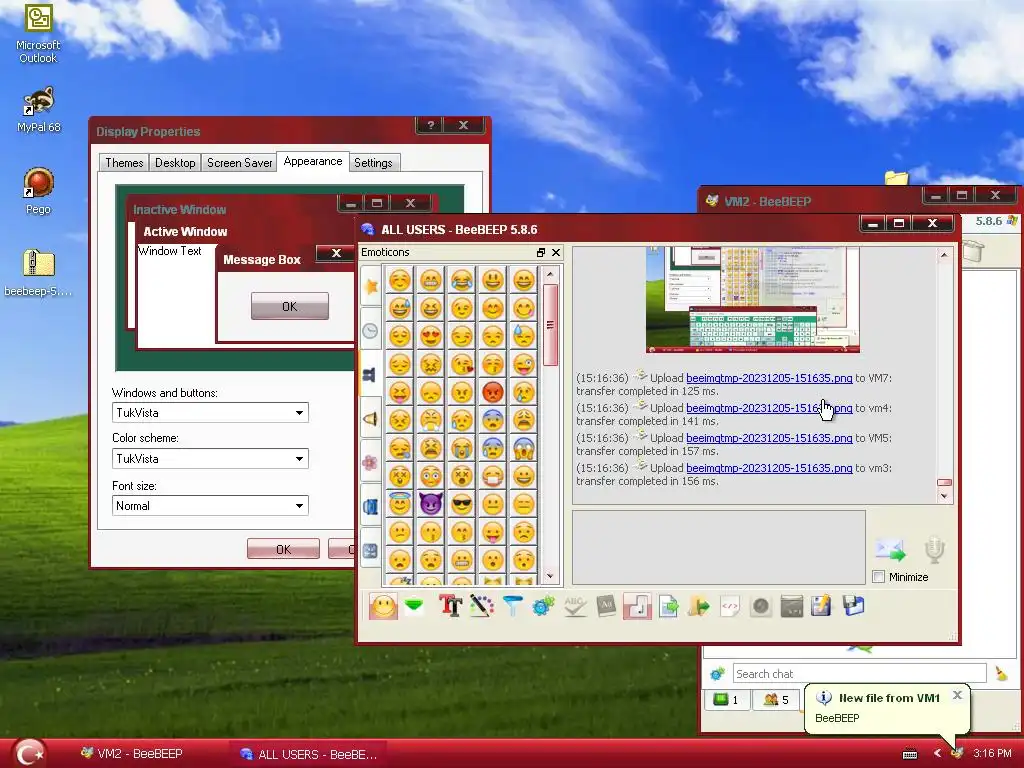Click the blue filter funnel icon
The height and width of the screenshot is (768, 1024).
(x=513, y=607)
